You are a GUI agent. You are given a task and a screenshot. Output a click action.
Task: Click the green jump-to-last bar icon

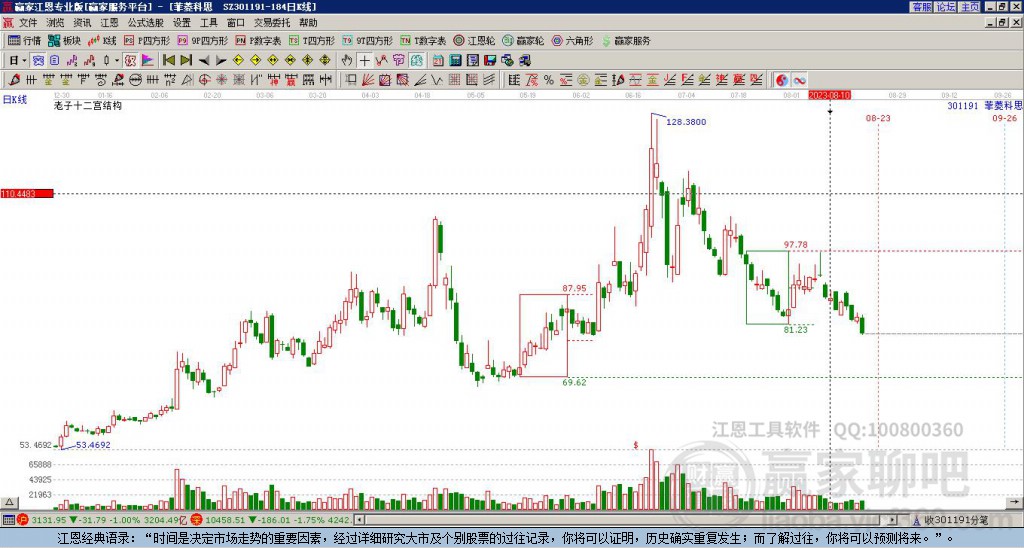[x=186, y=61]
